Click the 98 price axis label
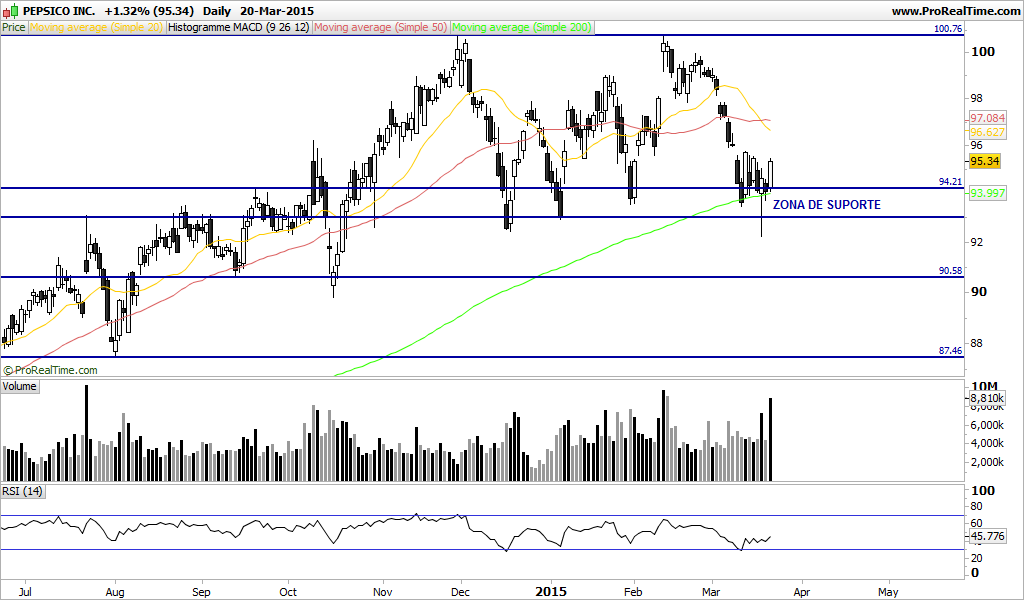The width and height of the screenshot is (1024, 600). (977, 98)
